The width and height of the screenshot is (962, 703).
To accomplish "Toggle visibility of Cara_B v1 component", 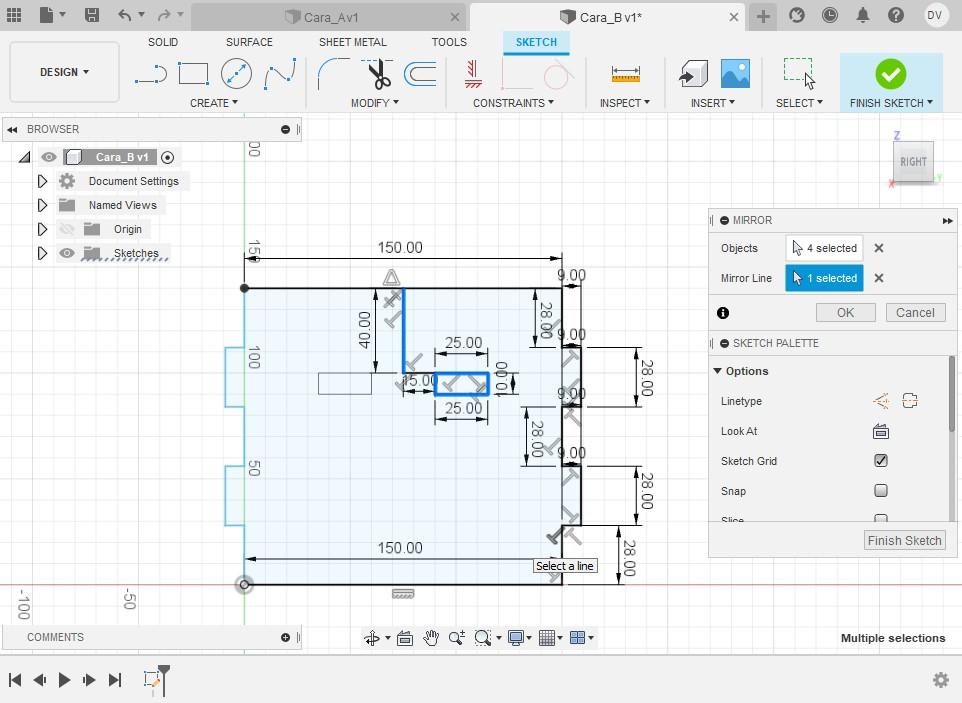I will tap(48, 157).
